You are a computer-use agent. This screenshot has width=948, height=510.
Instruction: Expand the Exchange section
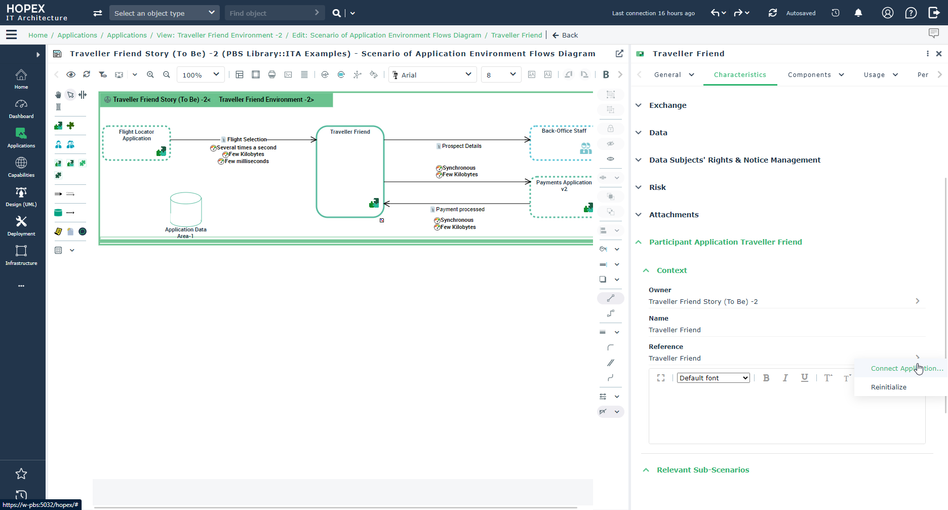coord(667,105)
